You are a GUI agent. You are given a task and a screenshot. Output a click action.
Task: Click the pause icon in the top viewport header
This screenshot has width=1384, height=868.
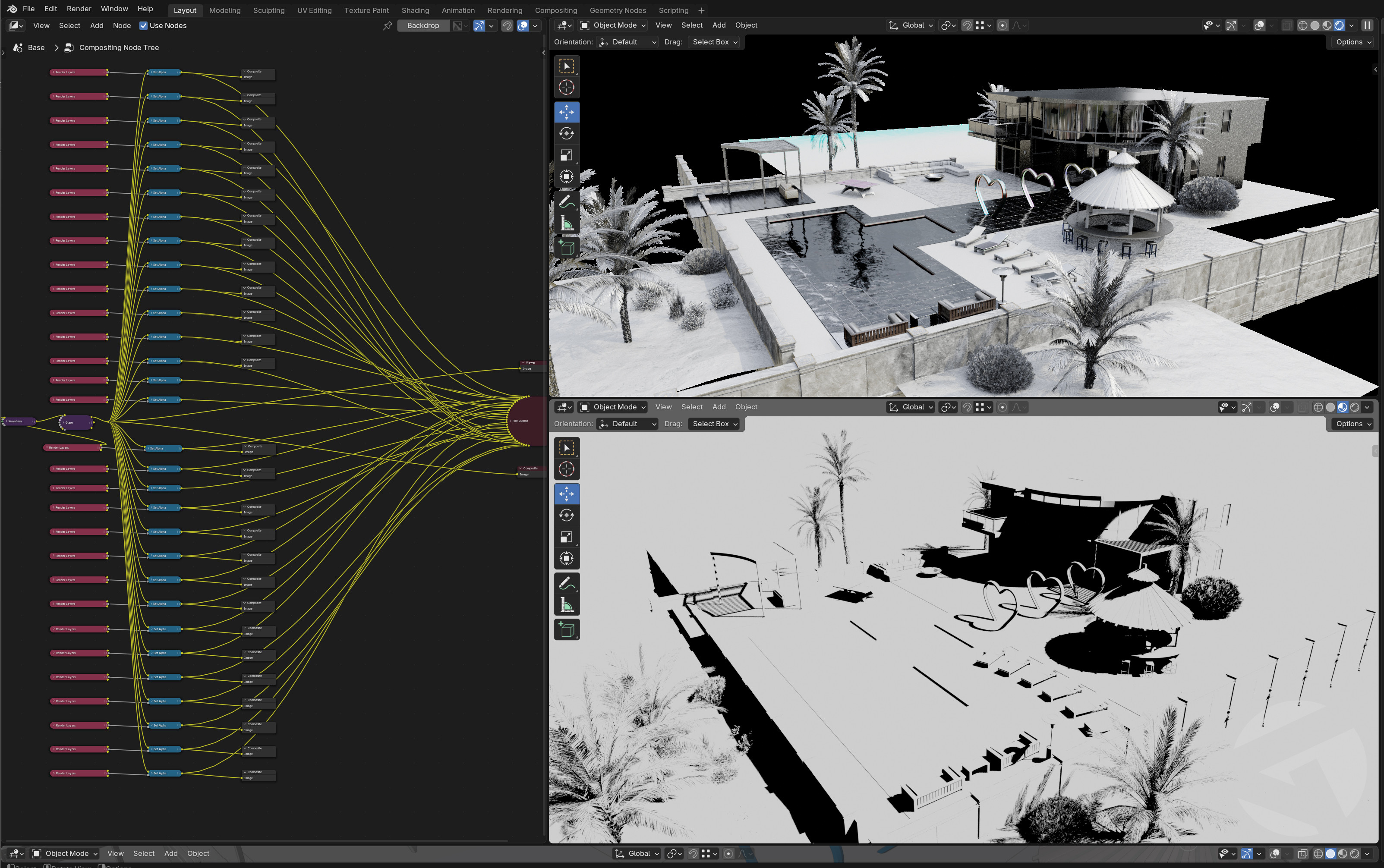(1367, 25)
